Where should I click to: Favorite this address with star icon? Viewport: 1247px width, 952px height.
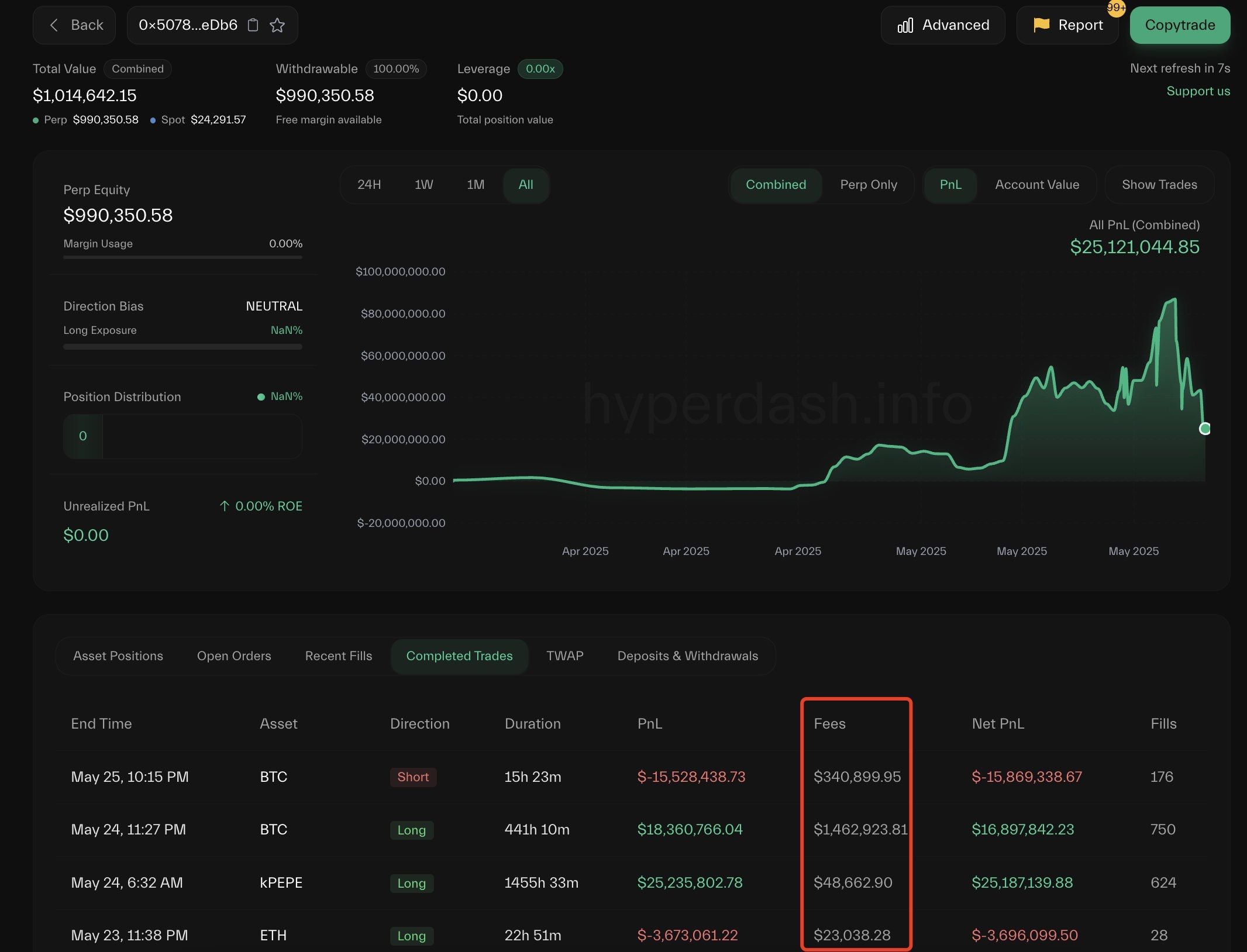coord(277,25)
